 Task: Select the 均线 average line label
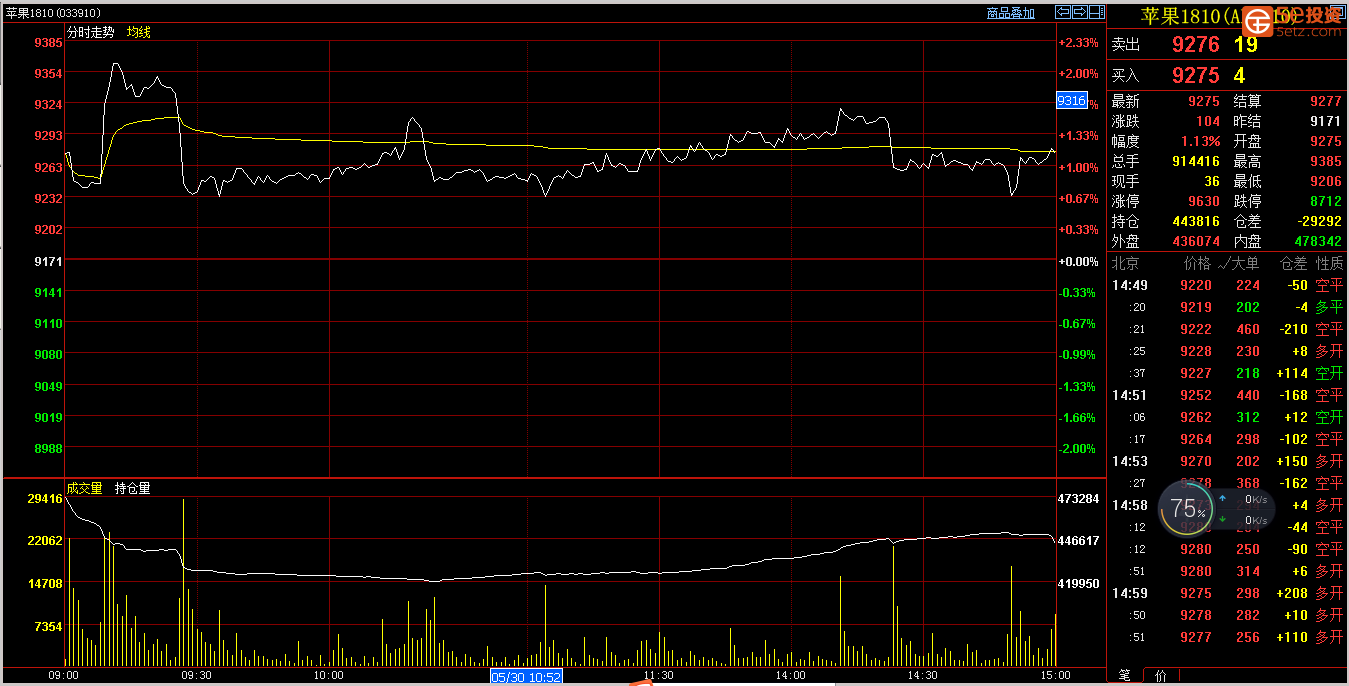(x=139, y=32)
